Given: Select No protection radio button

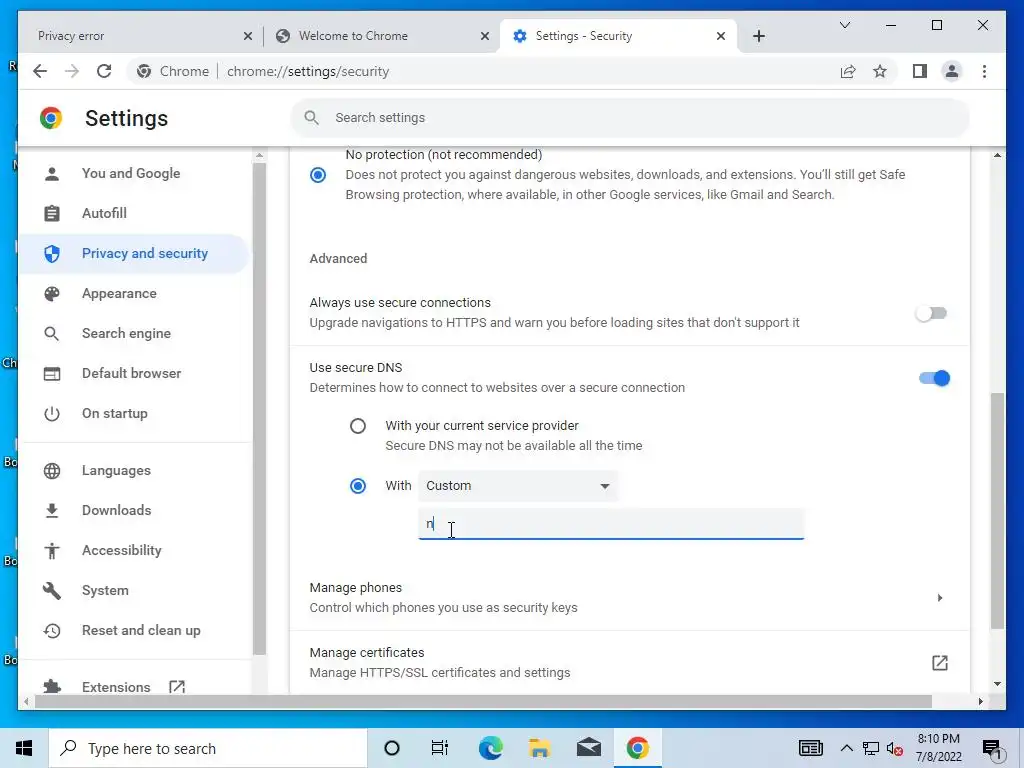Looking at the screenshot, I should point(318,175).
